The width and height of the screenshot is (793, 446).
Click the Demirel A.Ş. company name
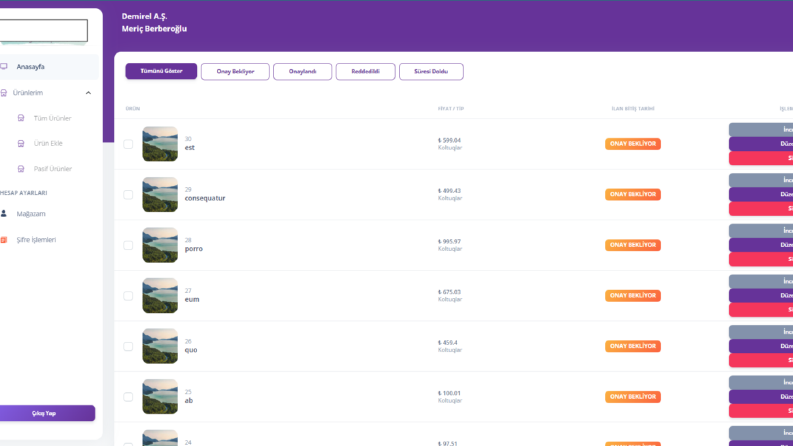coord(144,16)
